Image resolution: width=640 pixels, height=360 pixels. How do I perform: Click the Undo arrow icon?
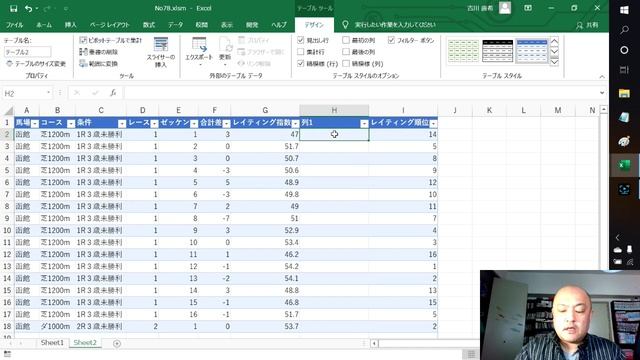tap(28, 8)
